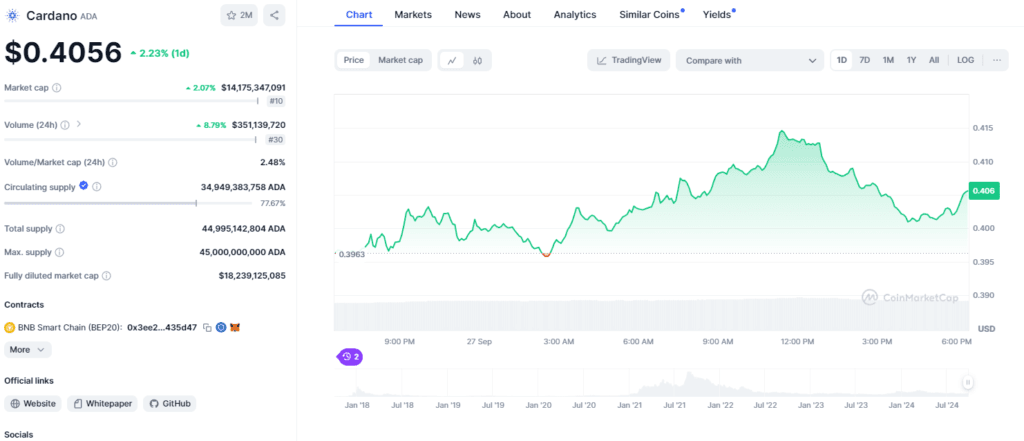Click Volume (24h) info icon
1024x441 pixels.
65,125
